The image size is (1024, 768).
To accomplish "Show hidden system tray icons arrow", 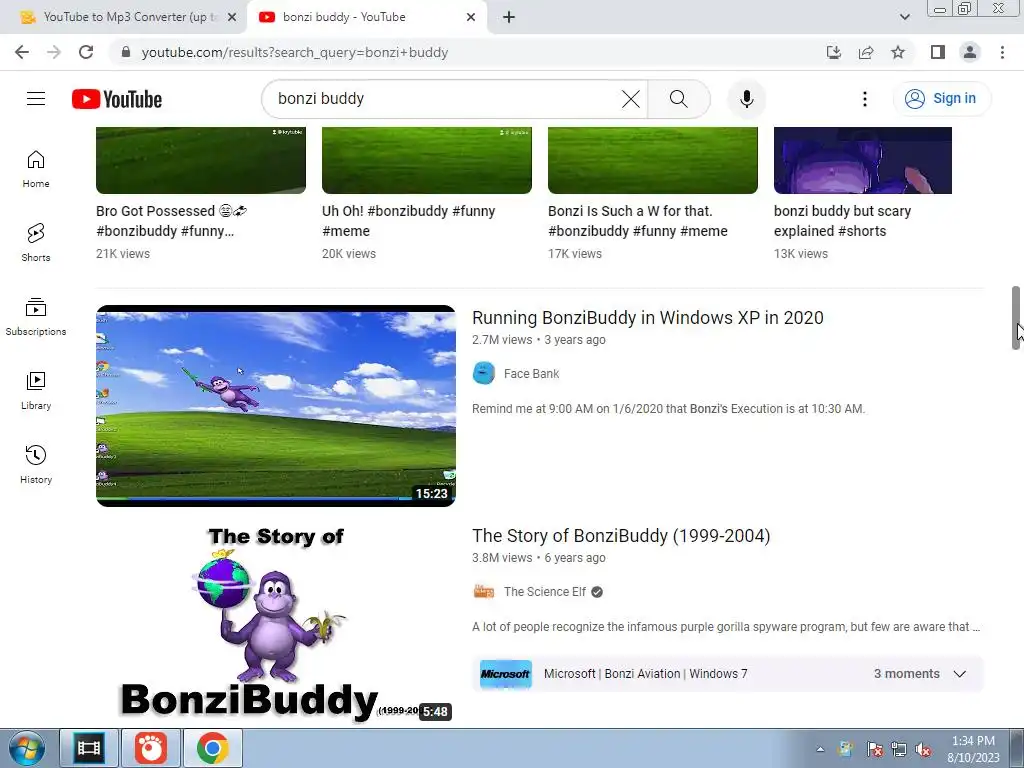I will coord(820,749).
